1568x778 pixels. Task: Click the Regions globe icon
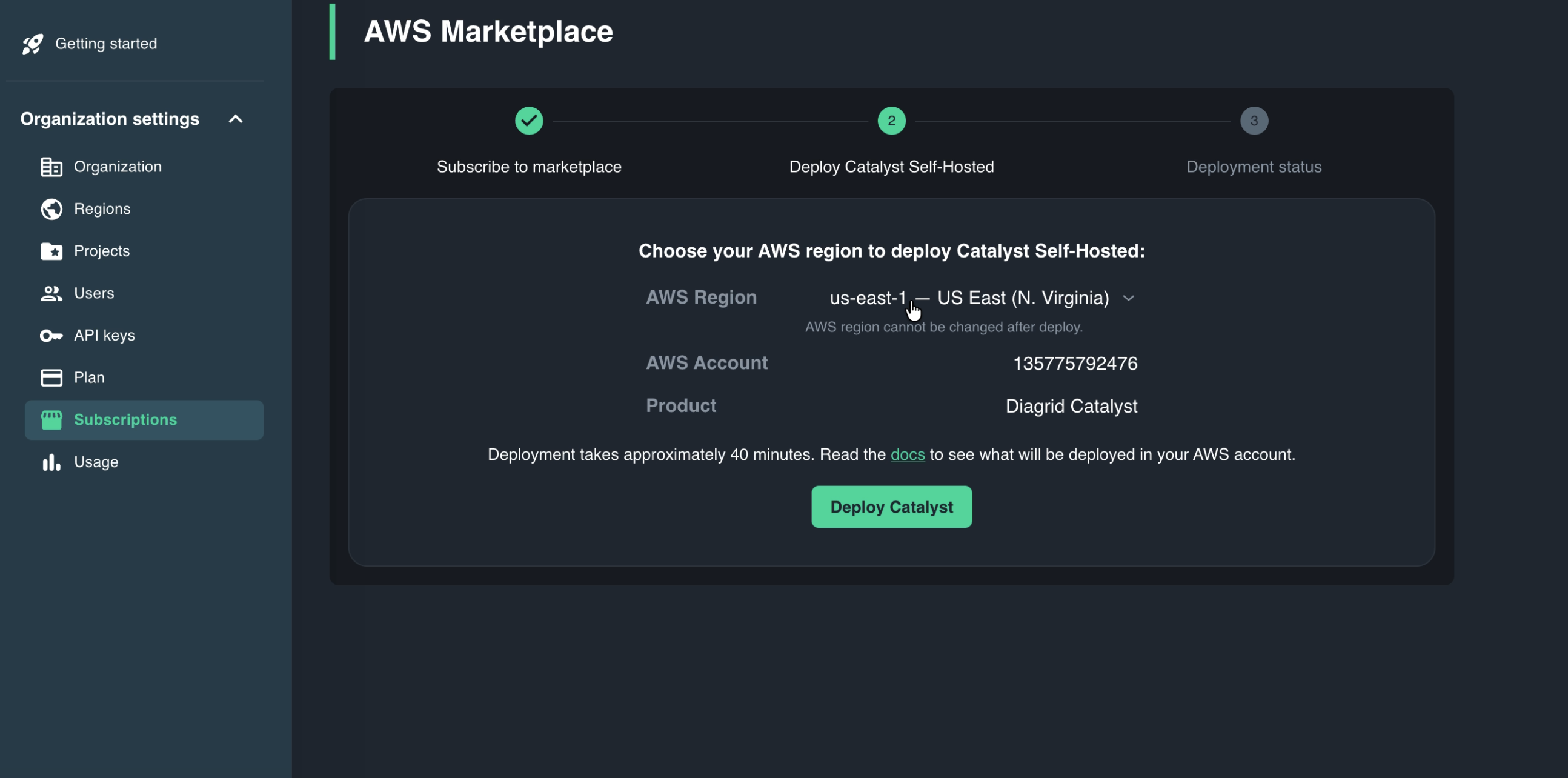pyautogui.click(x=51, y=209)
